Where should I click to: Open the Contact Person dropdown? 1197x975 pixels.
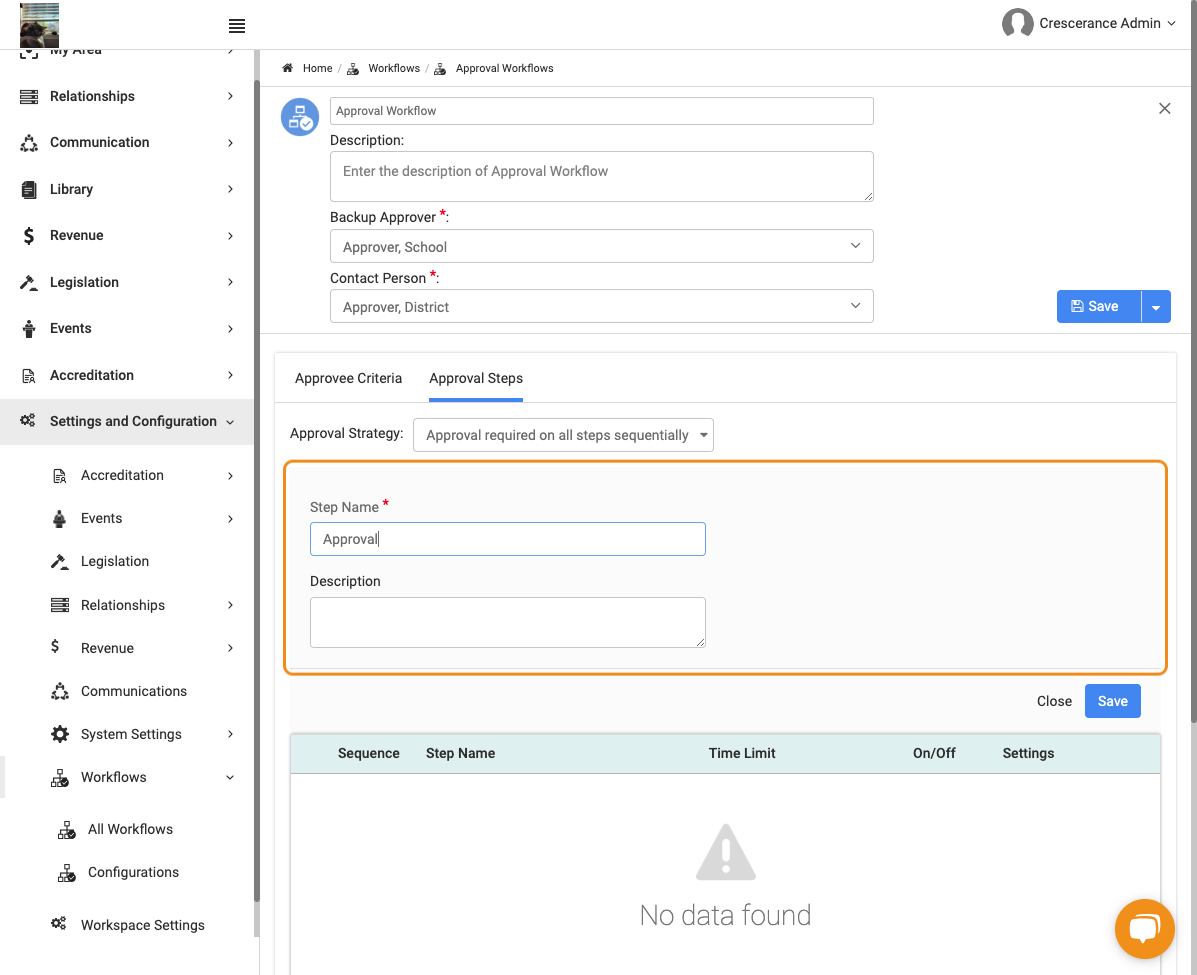coord(602,306)
